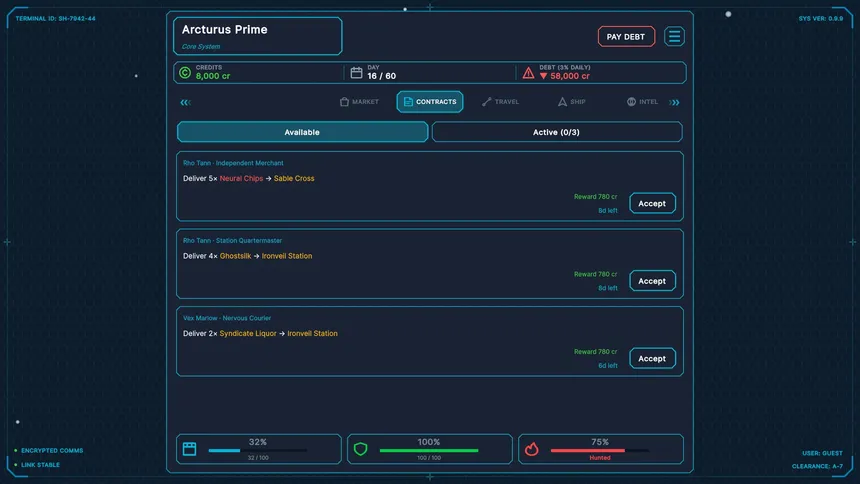Click Rho Tann - Station Quartermaster label

(x=233, y=240)
